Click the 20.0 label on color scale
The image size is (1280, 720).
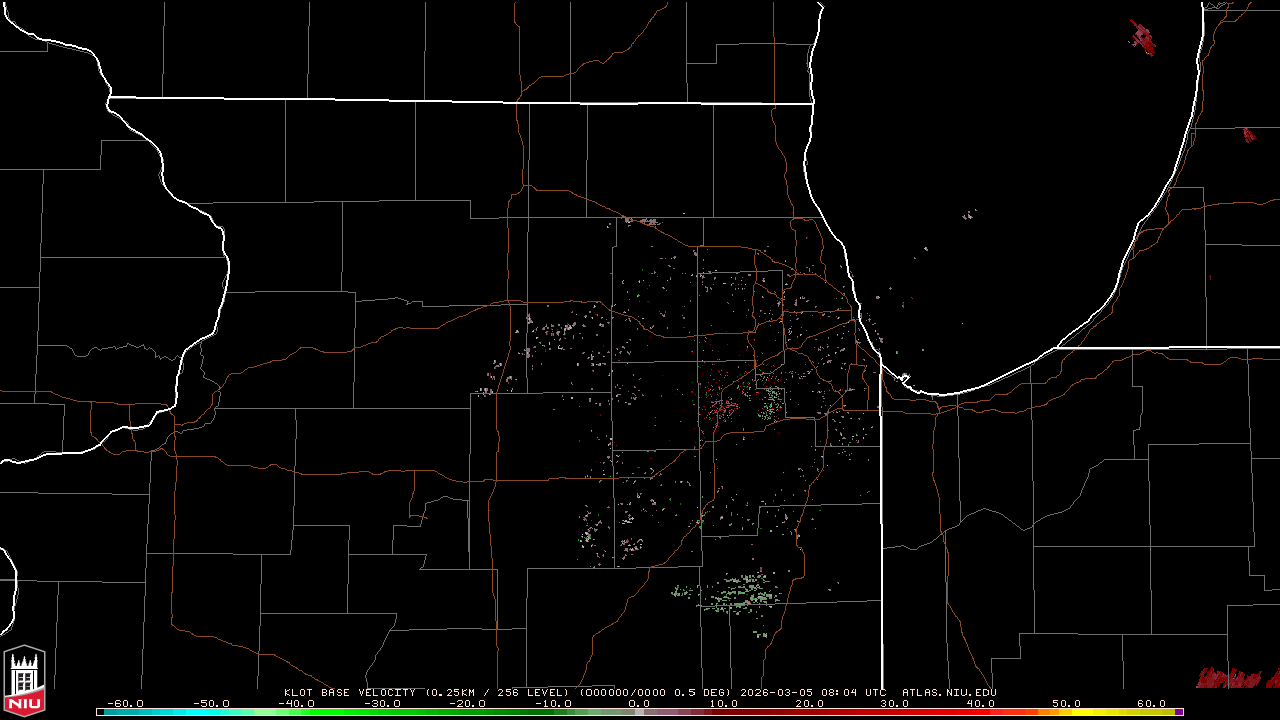(x=810, y=704)
